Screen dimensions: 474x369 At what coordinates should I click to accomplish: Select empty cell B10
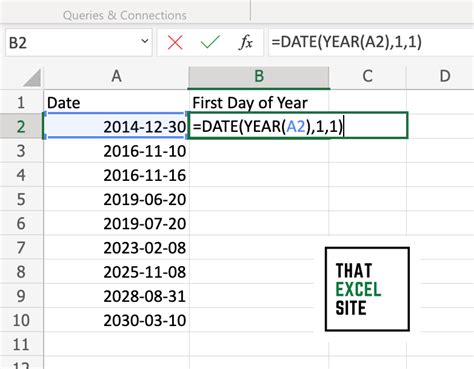[259, 320]
